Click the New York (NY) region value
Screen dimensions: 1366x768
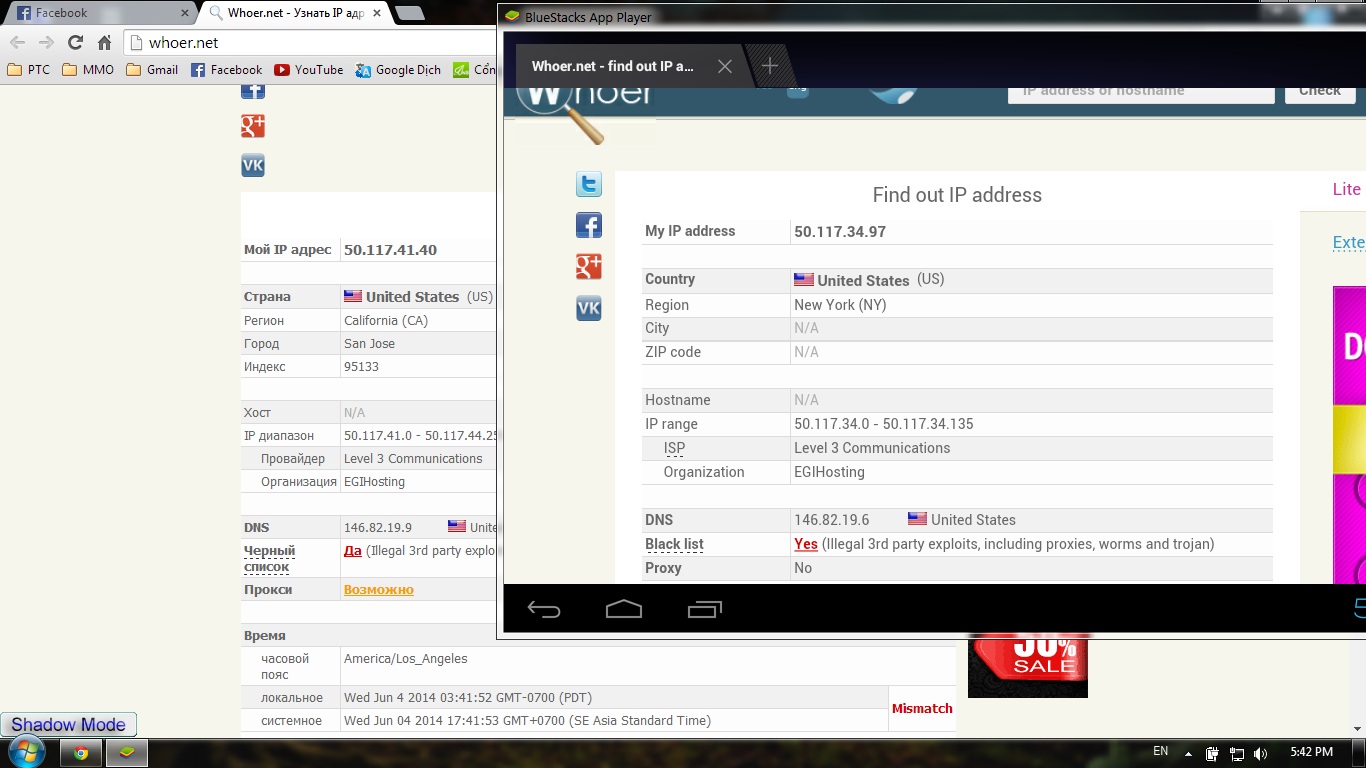(x=840, y=305)
